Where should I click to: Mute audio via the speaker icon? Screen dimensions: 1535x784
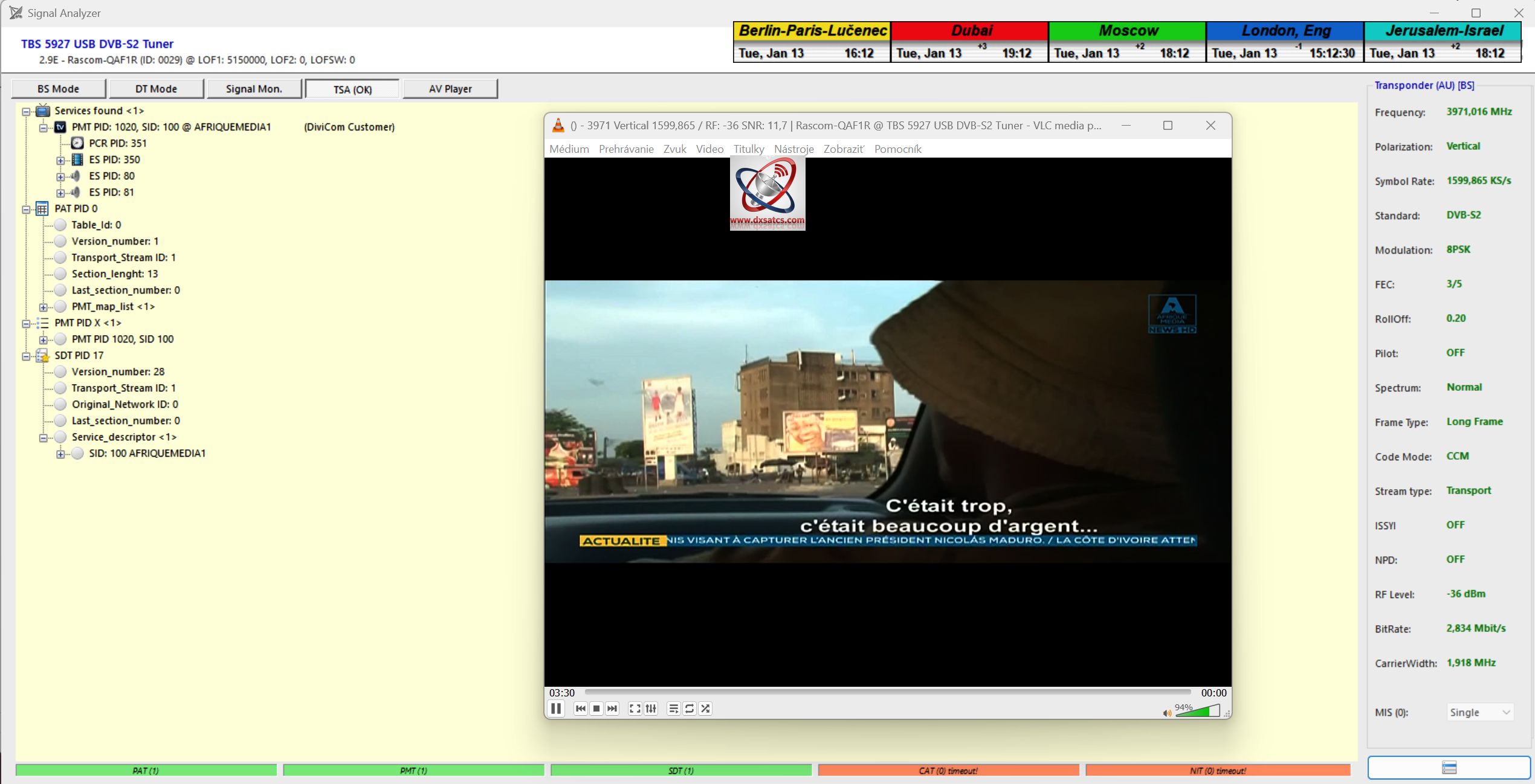1166,713
